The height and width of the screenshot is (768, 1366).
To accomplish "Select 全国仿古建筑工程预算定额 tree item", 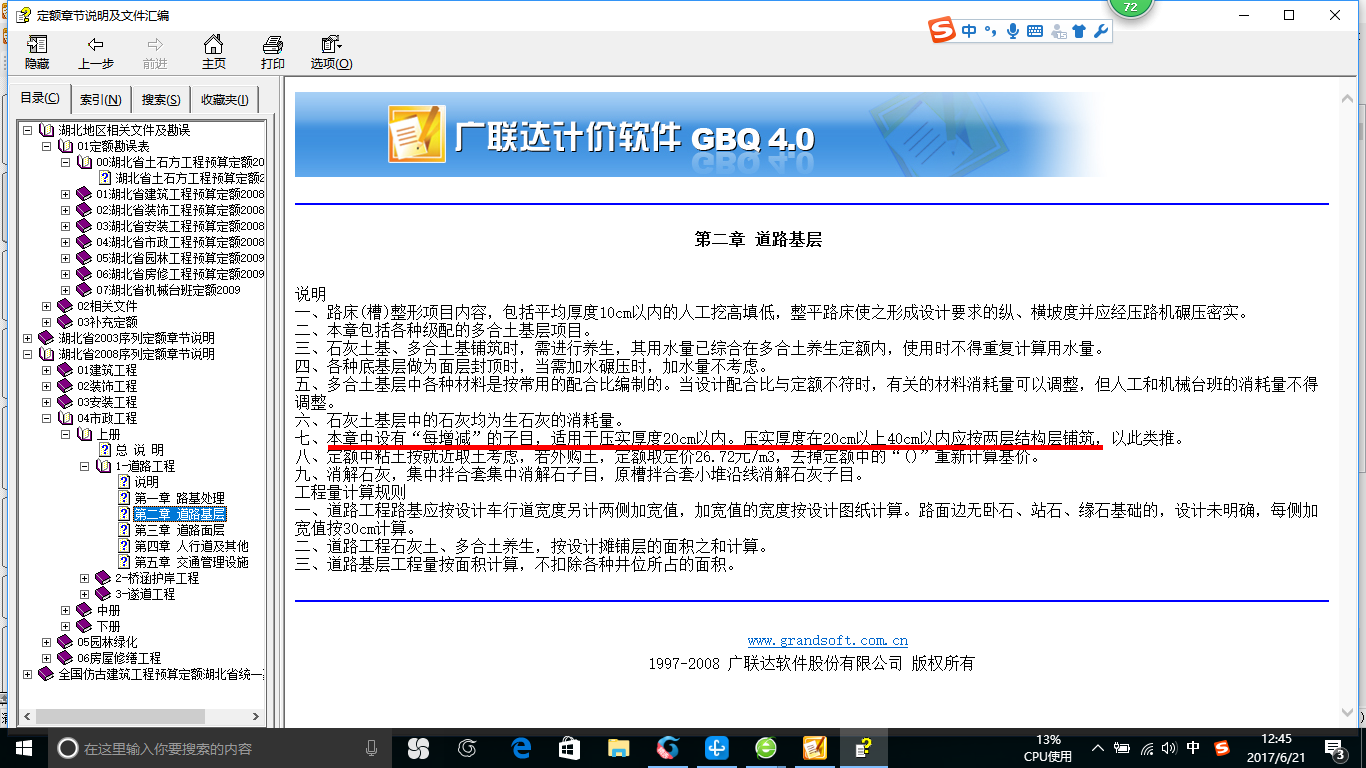I will [x=161, y=674].
